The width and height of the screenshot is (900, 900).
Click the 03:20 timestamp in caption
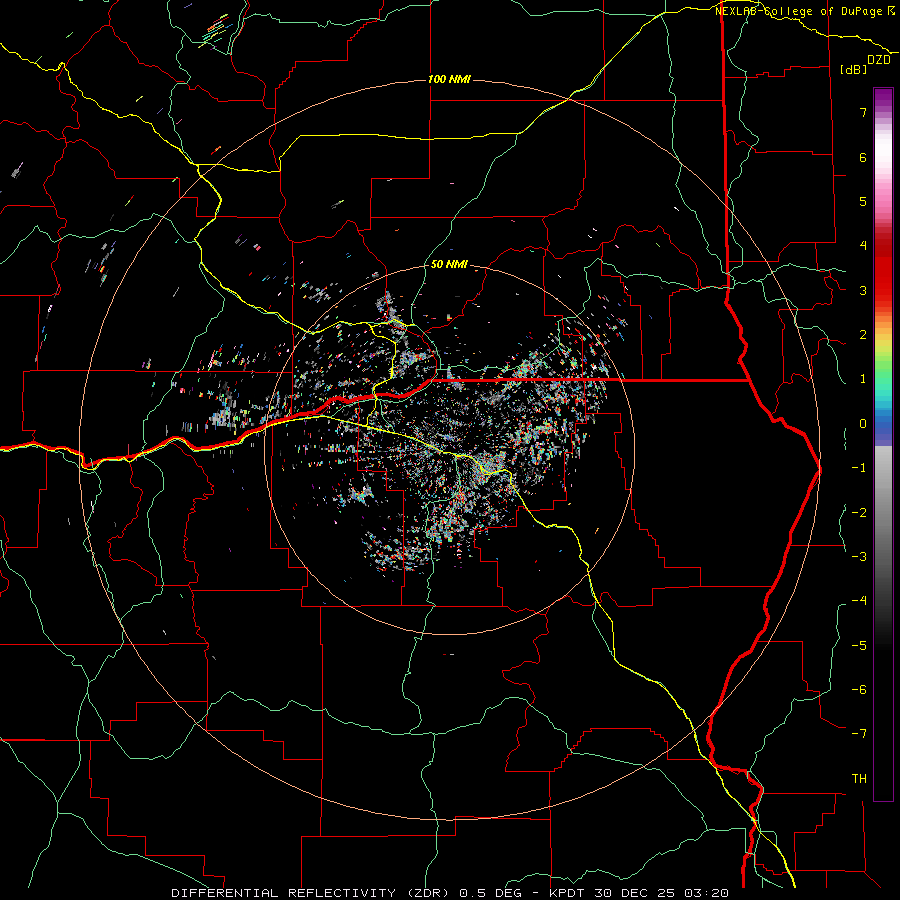707,893
